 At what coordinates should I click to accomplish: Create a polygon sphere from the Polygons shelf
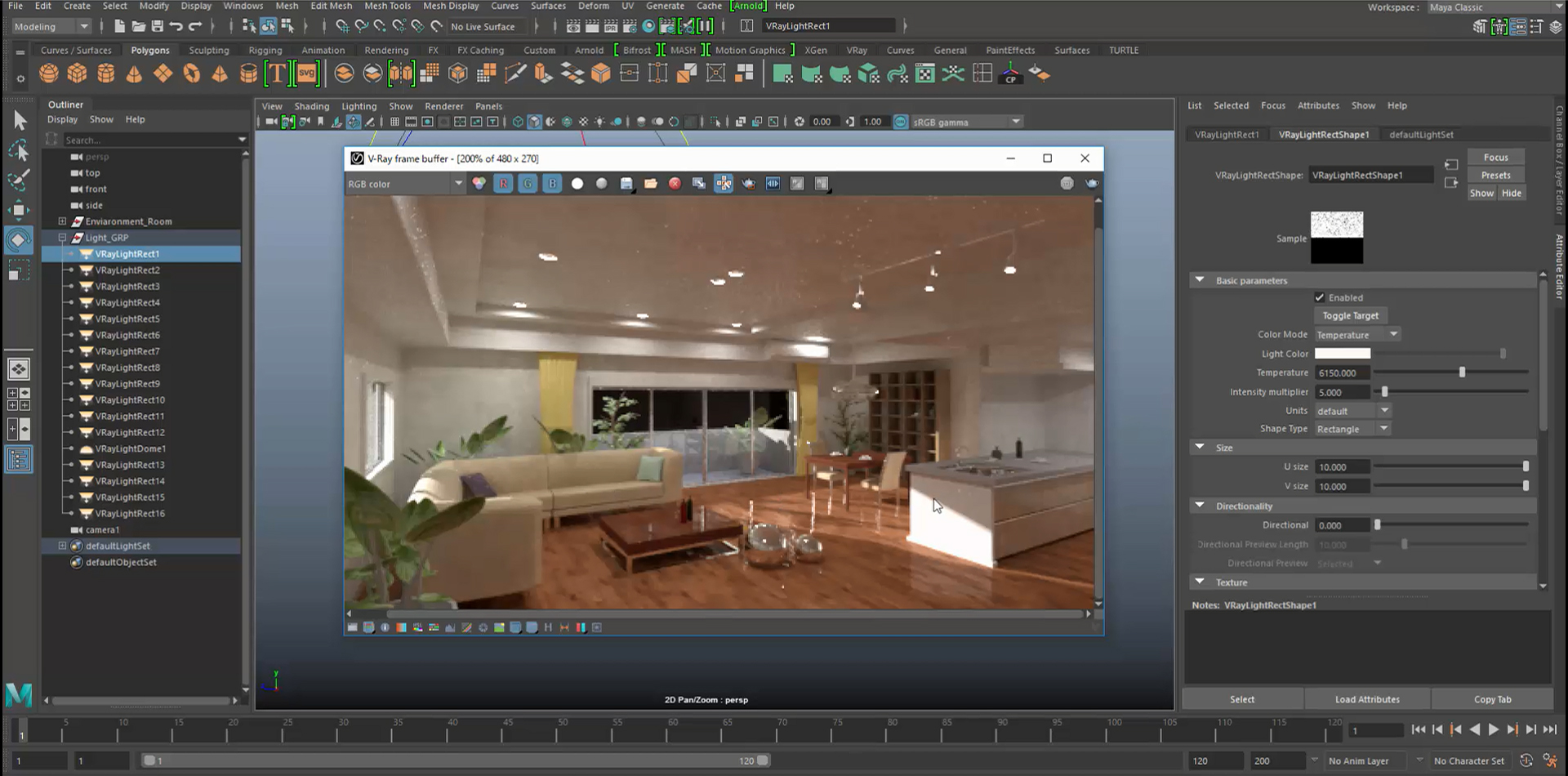click(48, 73)
